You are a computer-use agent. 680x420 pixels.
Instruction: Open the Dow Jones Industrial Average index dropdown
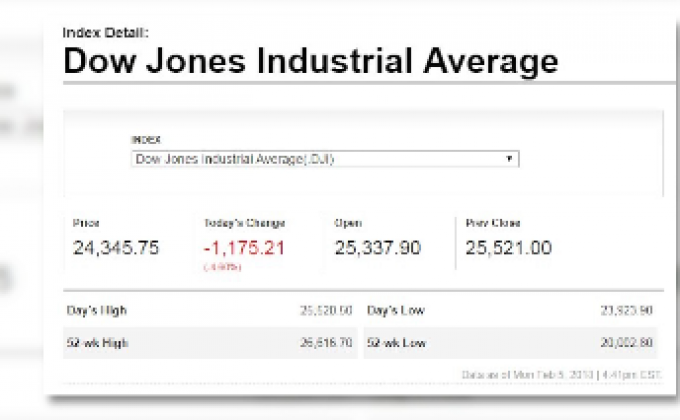(x=324, y=158)
